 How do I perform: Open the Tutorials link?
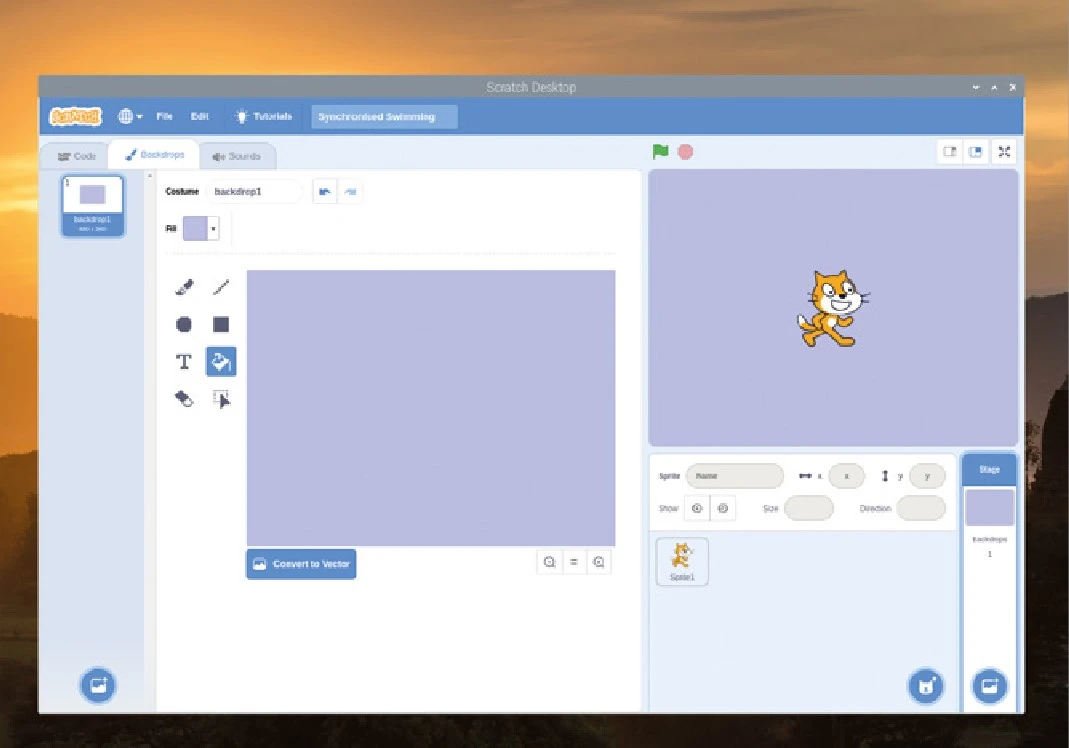[263, 117]
